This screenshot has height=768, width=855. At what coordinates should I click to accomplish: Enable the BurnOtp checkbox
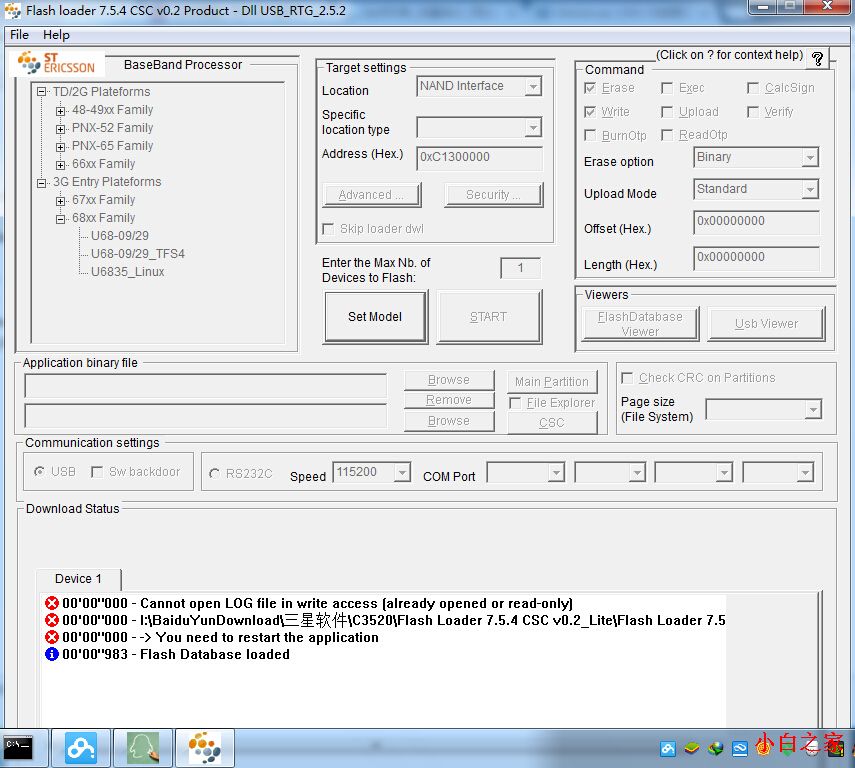click(589, 135)
